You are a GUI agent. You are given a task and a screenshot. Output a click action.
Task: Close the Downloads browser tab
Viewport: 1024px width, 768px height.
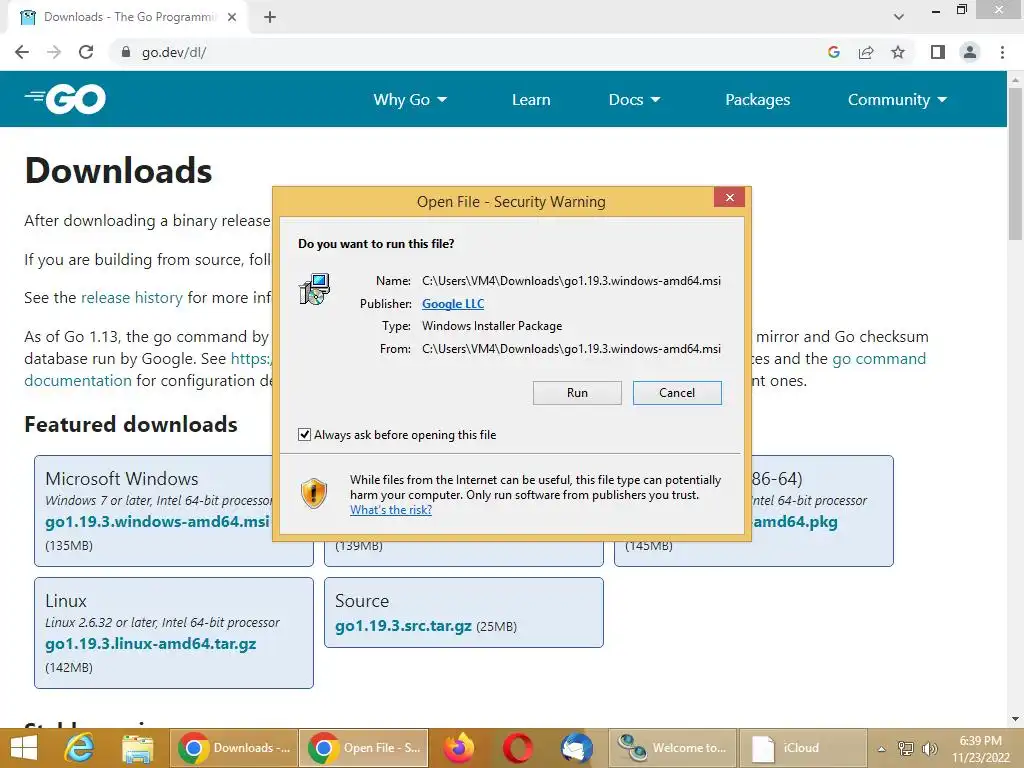pyautogui.click(x=232, y=17)
